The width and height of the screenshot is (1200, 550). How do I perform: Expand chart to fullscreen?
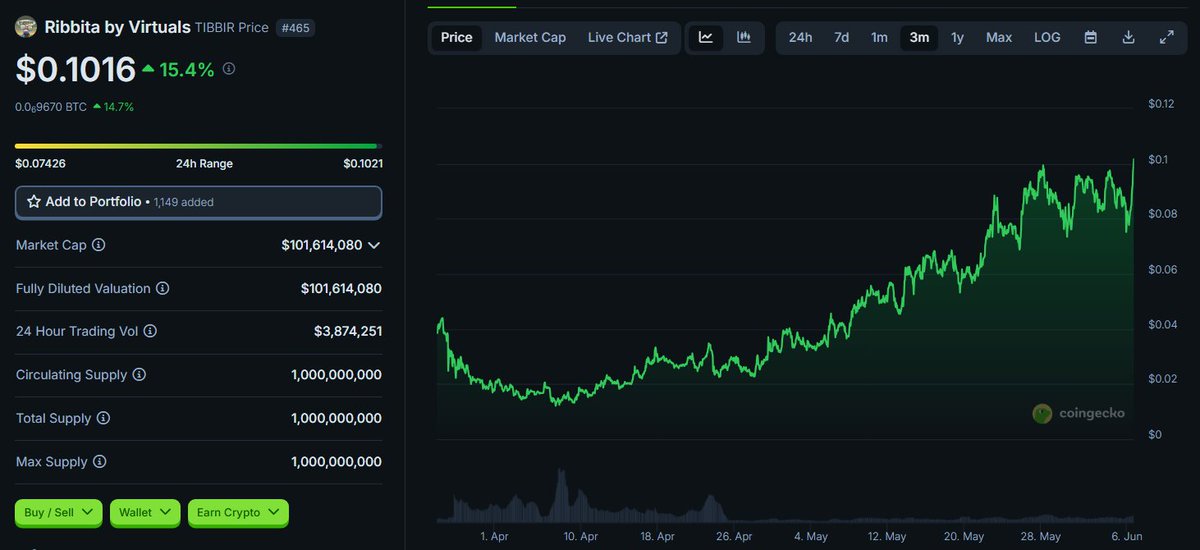pos(1166,37)
